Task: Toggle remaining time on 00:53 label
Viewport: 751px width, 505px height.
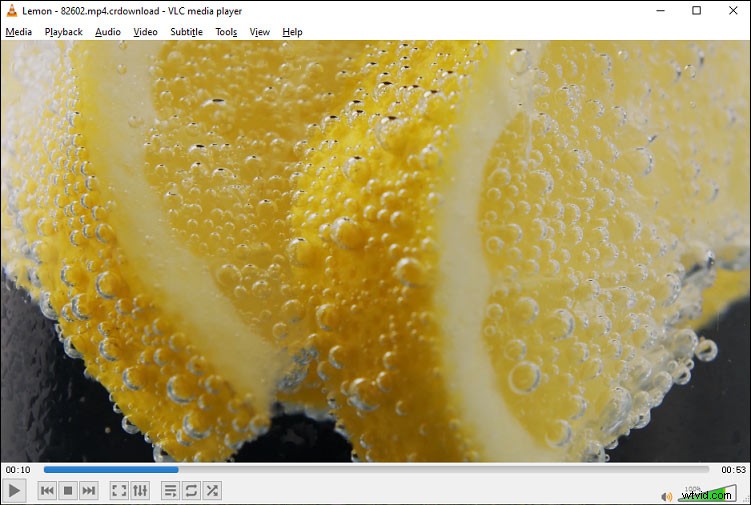Action: coord(733,470)
